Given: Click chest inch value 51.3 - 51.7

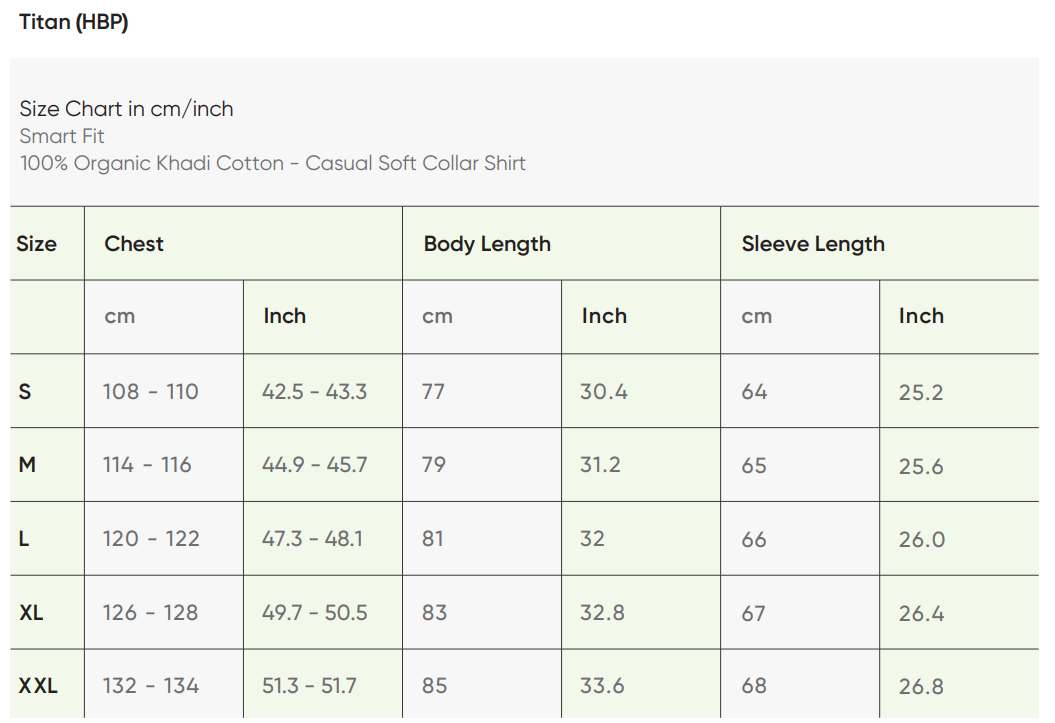Looking at the screenshot, I should click(x=309, y=686).
